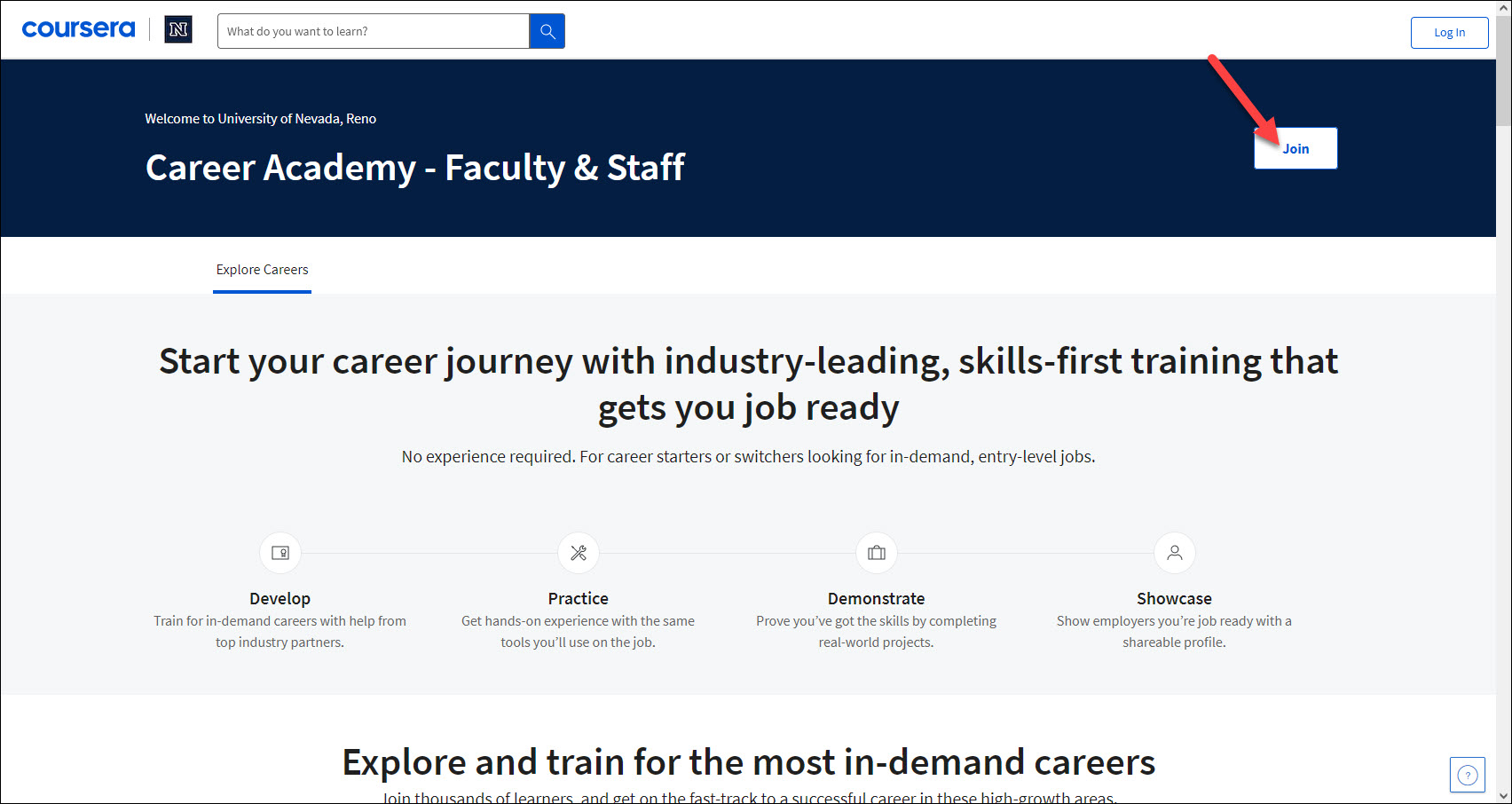Click the Log In button
The height and width of the screenshot is (804, 1512).
pos(1449,32)
